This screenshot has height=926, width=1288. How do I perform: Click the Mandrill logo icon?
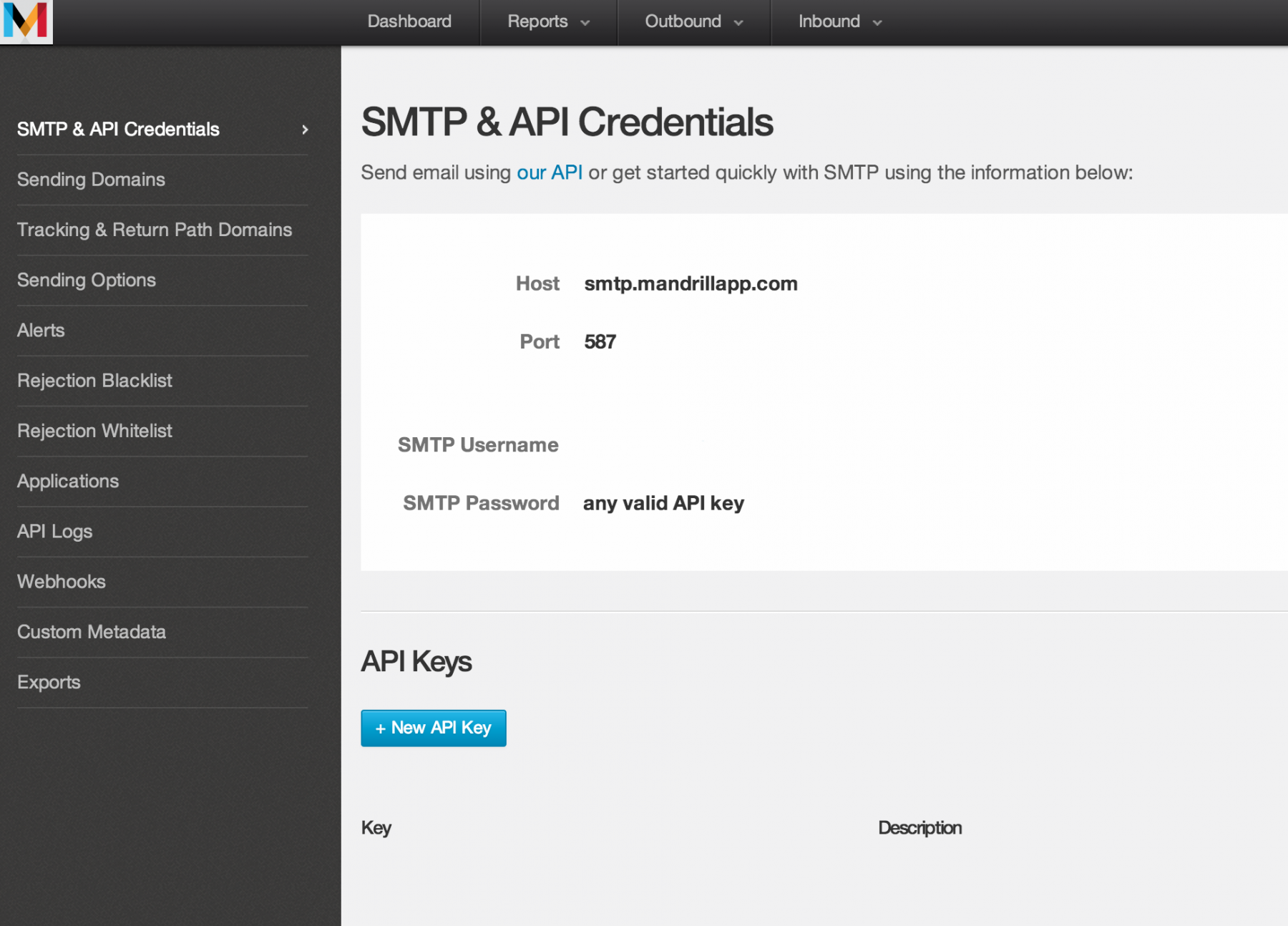click(x=26, y=22)
